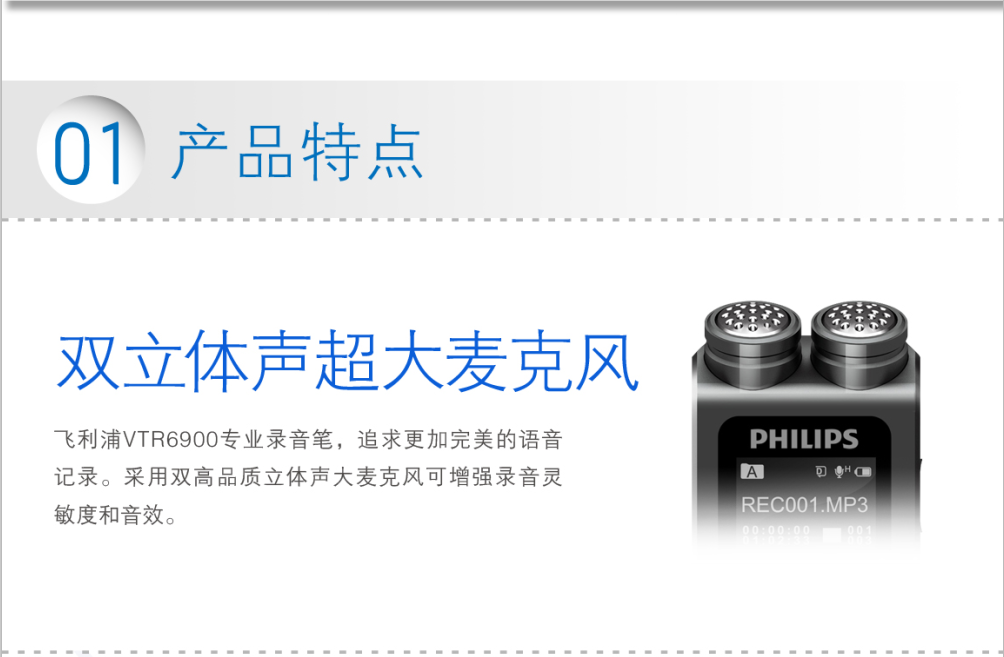Click the folder A icon on recorder screen
This screenshot has width=1004, height=657.
[752, 472]
